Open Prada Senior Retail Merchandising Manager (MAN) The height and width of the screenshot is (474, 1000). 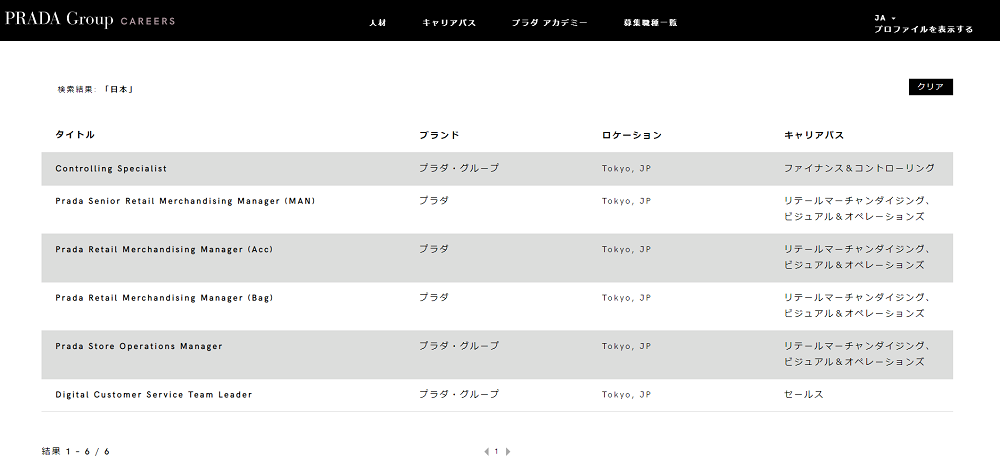pyautogui.click(x=185, y=201)
